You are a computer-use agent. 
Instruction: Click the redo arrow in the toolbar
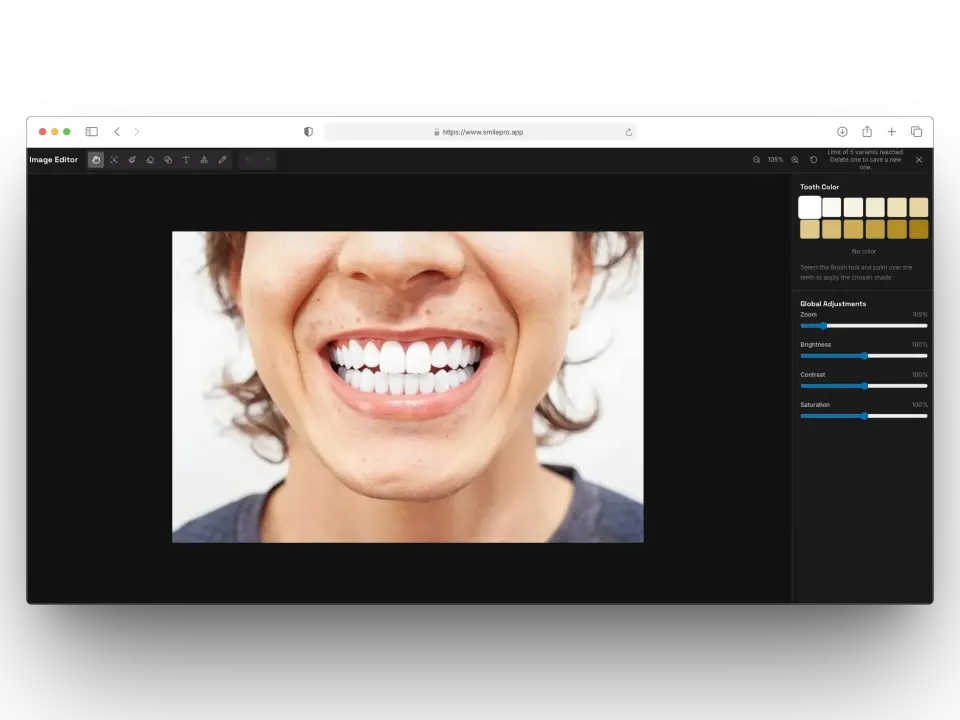[x=266, y=160]
